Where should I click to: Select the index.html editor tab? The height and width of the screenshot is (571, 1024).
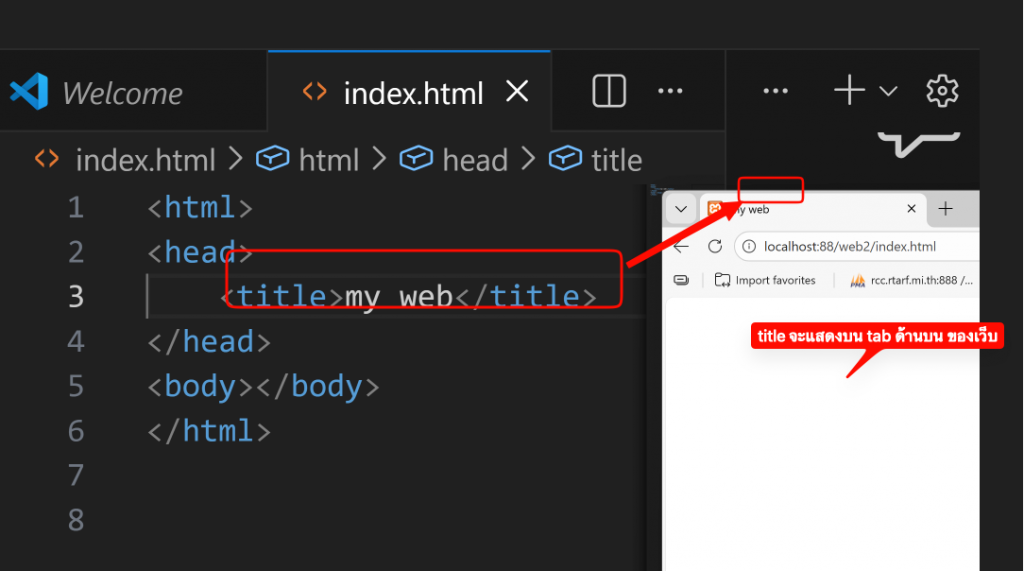(x=412, y=94)
